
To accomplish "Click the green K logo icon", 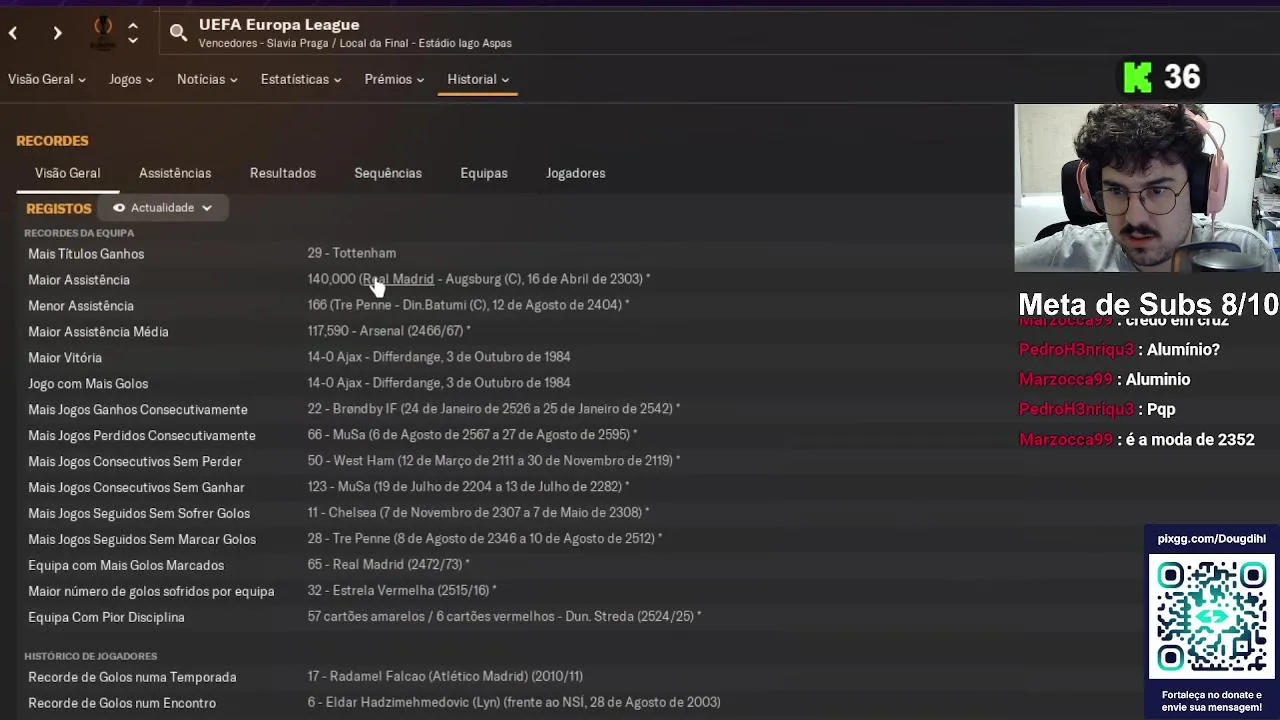I will [1138, 77].
